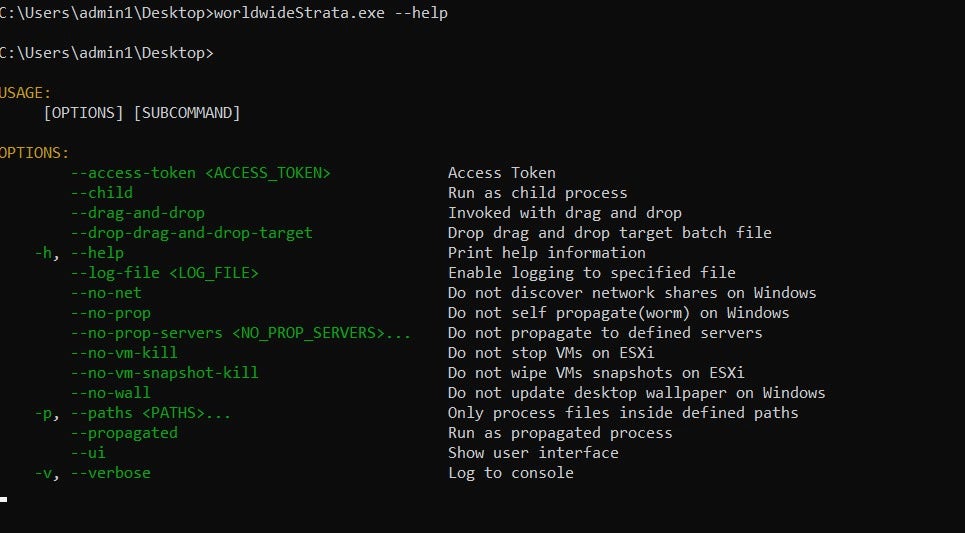Click the --child option
This screenshot has height=533, width=965.
pyautogui.click(x=102, y=193)
